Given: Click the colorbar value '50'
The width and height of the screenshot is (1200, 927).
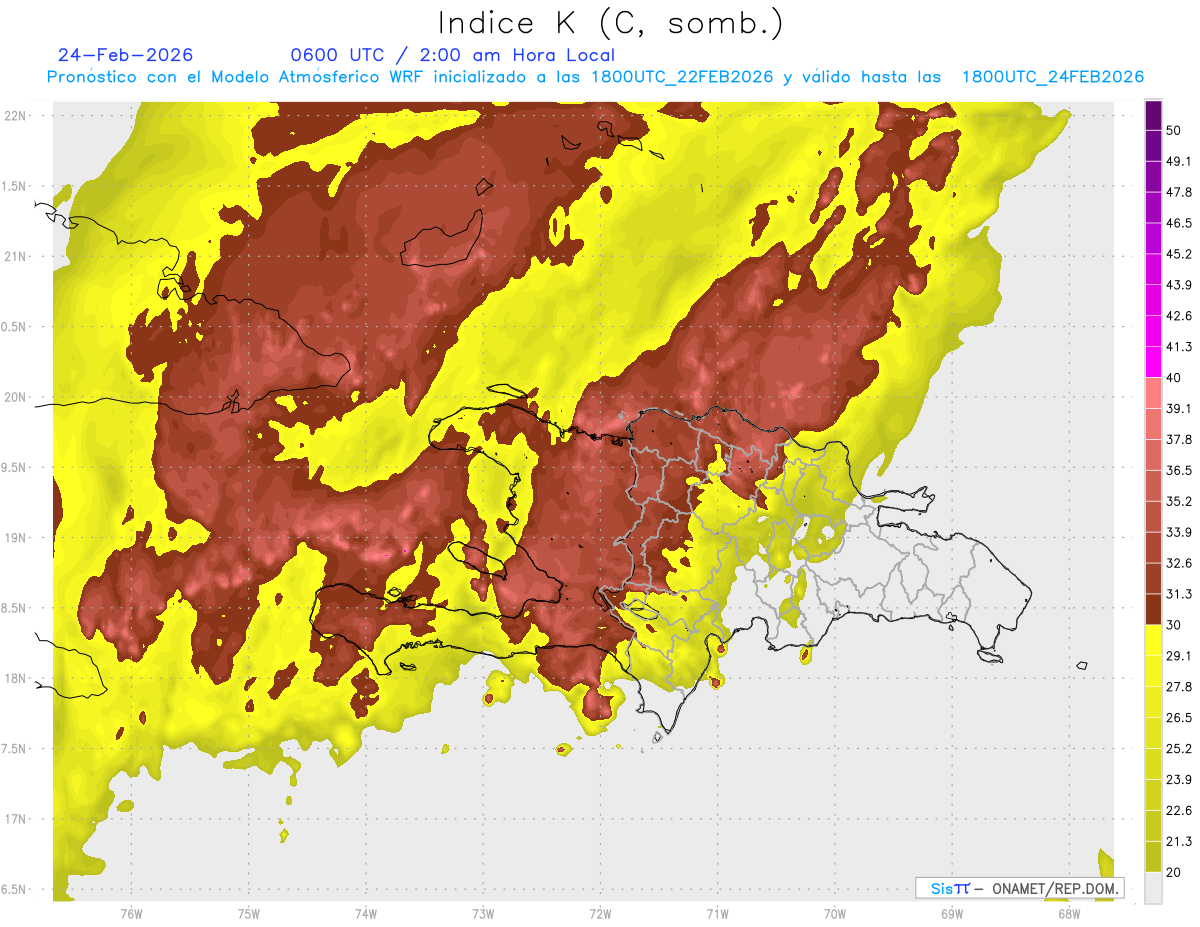Looking at the screenshot, I should pyautogui.click(x=1175, y=131).
